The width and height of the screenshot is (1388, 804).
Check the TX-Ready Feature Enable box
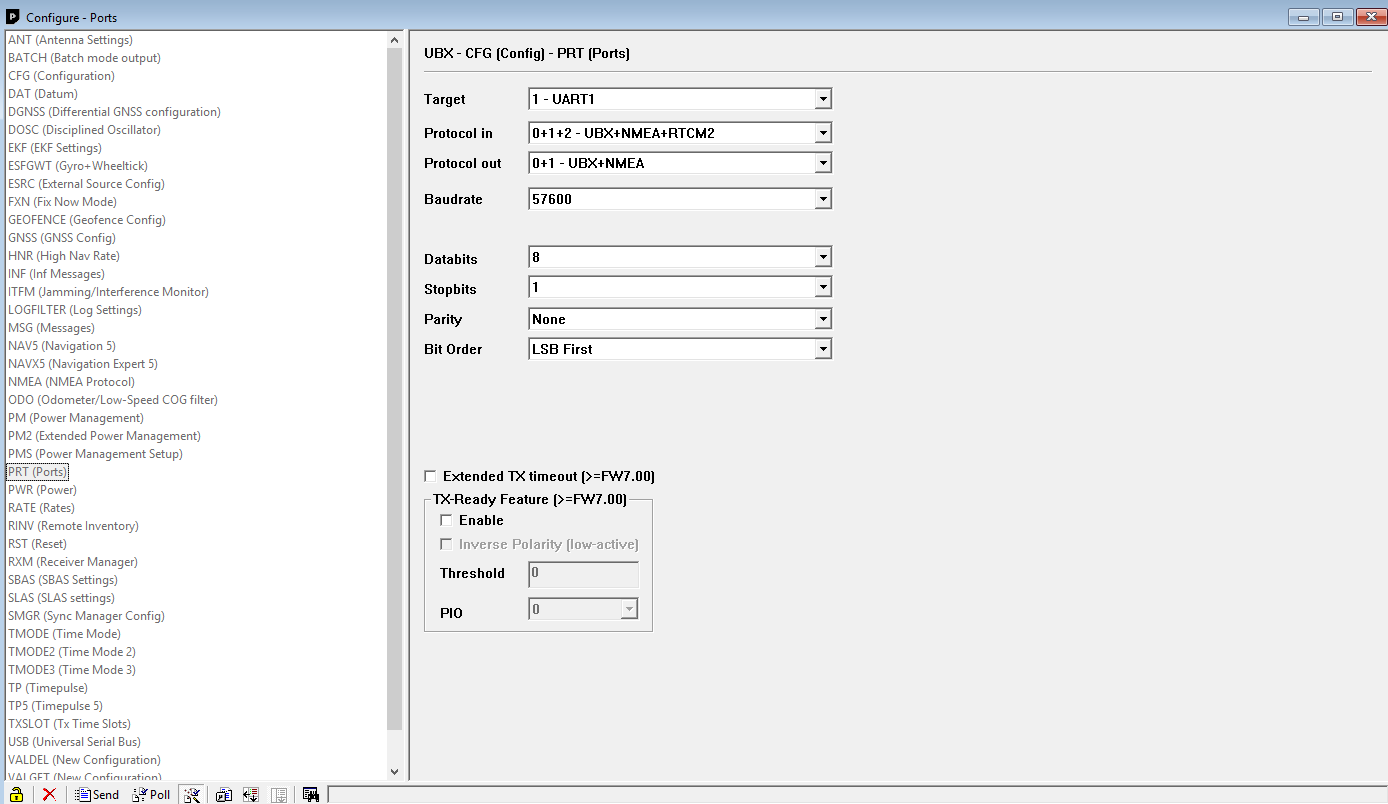447,520
